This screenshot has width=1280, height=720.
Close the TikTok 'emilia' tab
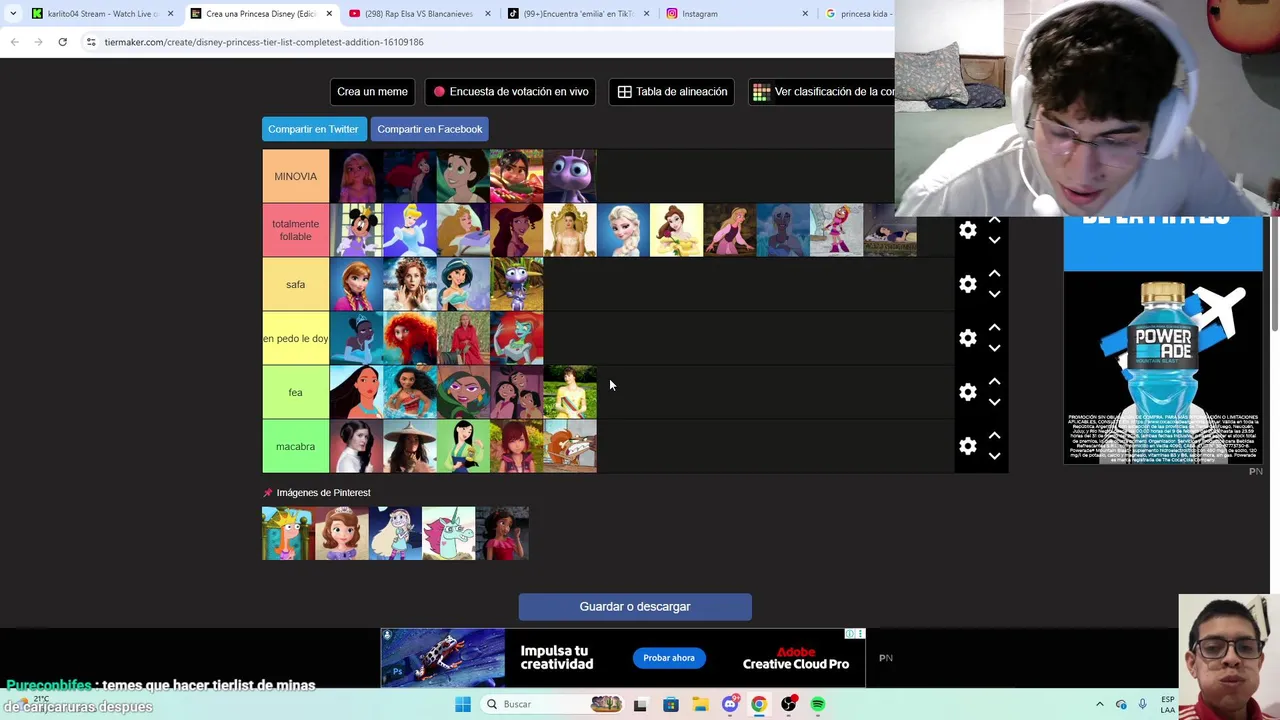(x=646, y=14)
